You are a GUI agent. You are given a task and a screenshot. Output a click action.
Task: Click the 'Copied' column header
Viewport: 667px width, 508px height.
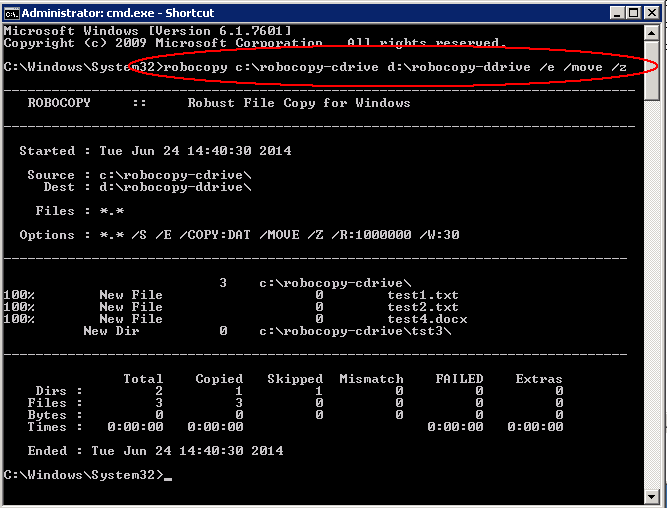219,379
